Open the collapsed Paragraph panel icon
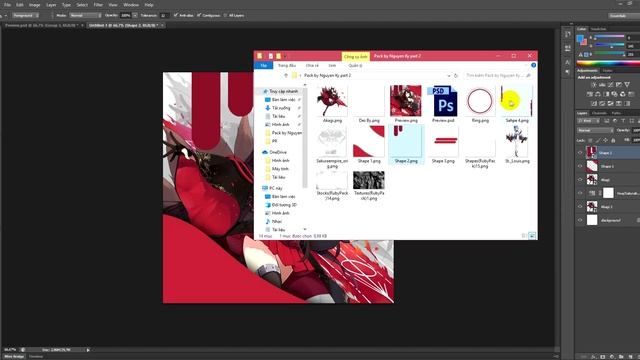640x360 pixels. coord(568,72)
